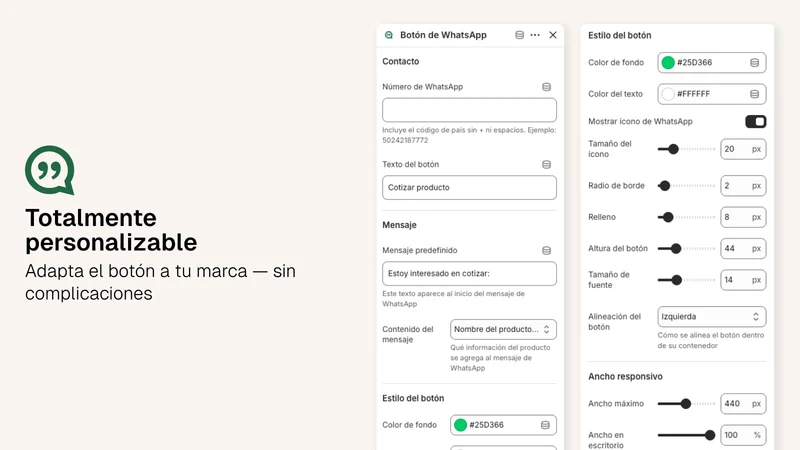Open the Alineación del botón dropdown
This screenshot has height=450, width=800.
tap(712, 317)
